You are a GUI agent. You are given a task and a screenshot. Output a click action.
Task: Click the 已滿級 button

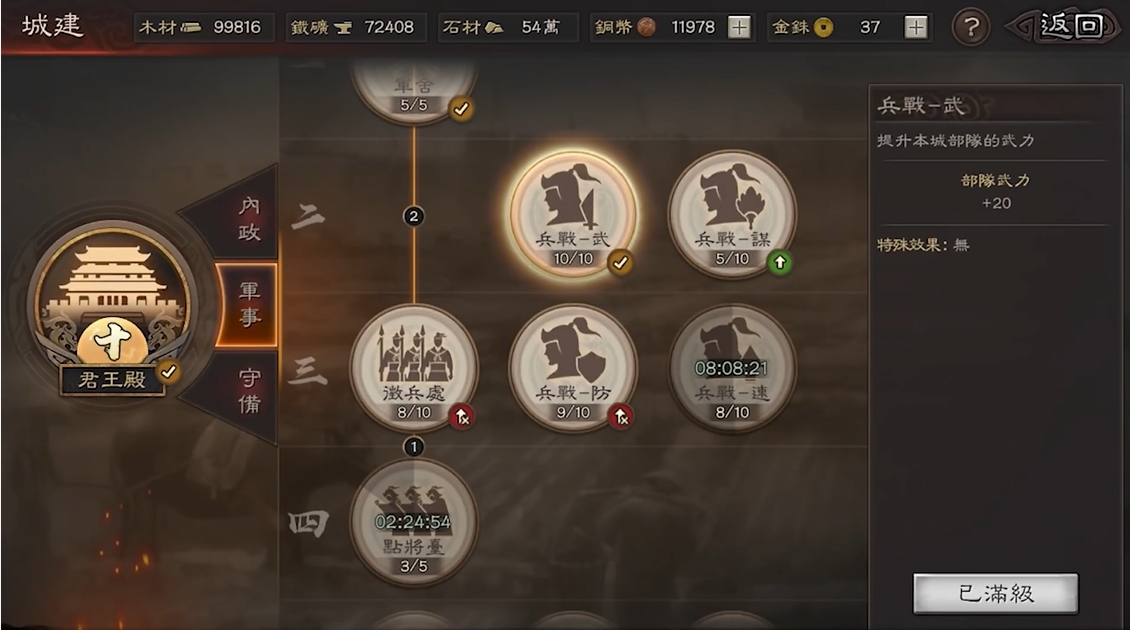pos(996,593)
